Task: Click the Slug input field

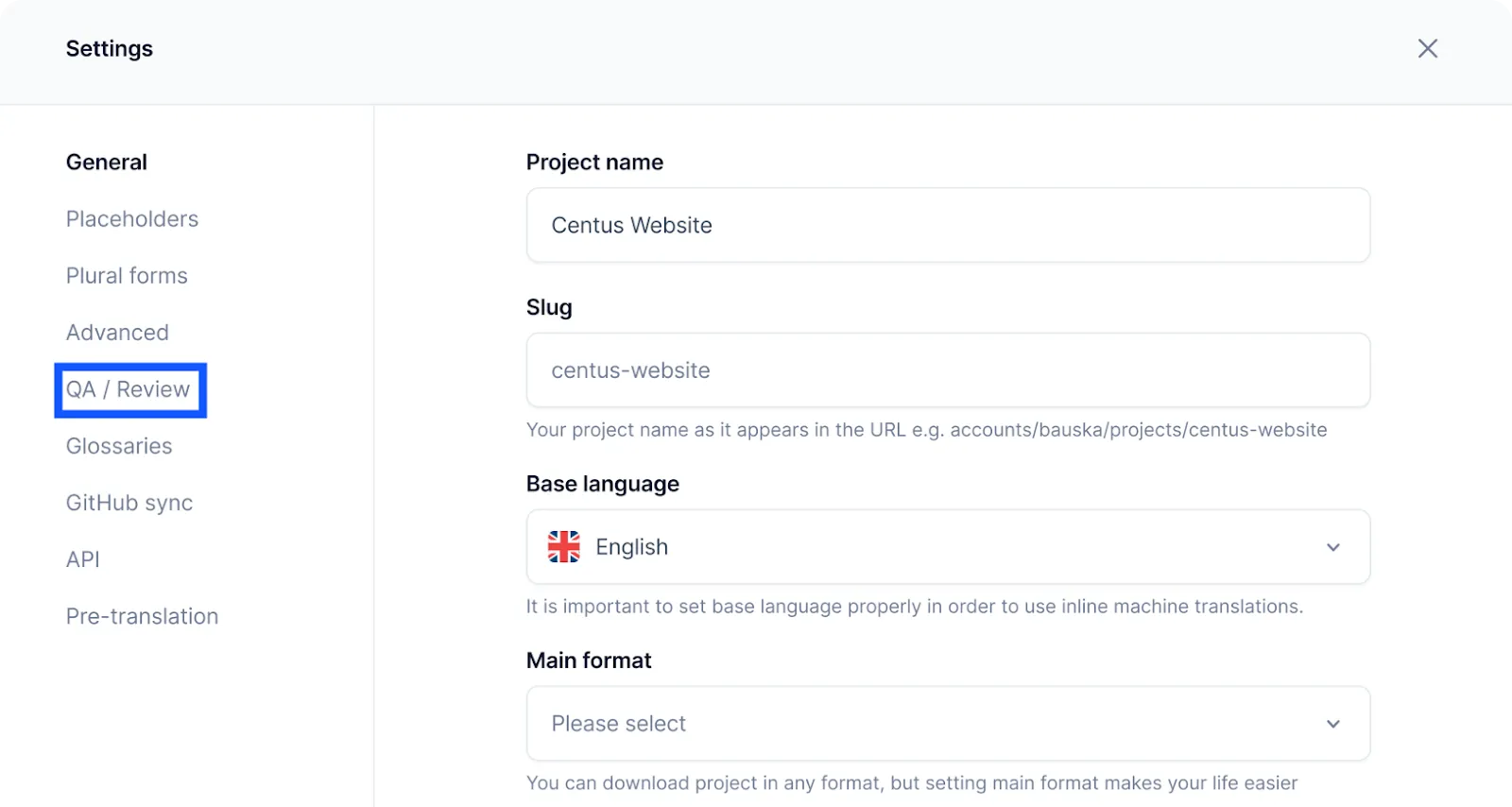Action: tap(945, 370)
